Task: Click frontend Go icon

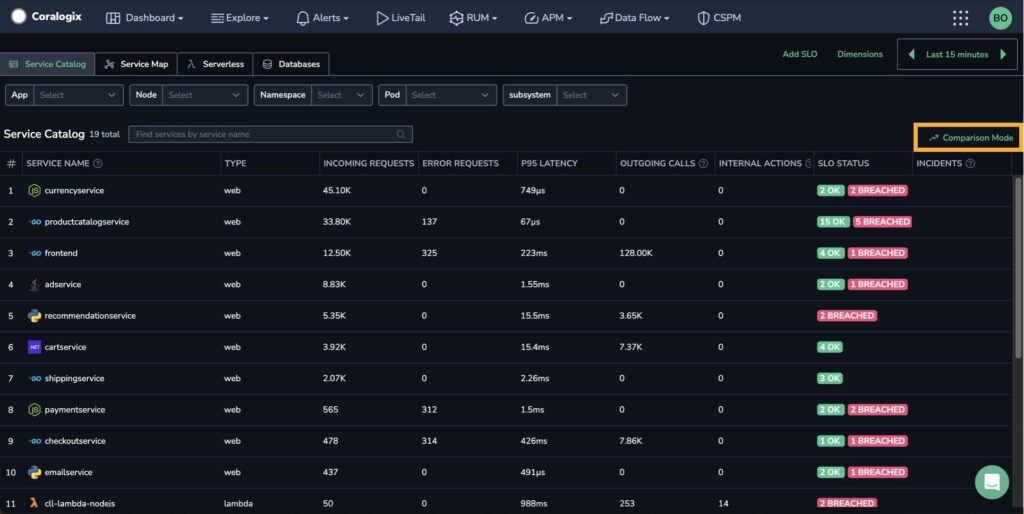Action: pyautogui.click(x=35, y=253)
